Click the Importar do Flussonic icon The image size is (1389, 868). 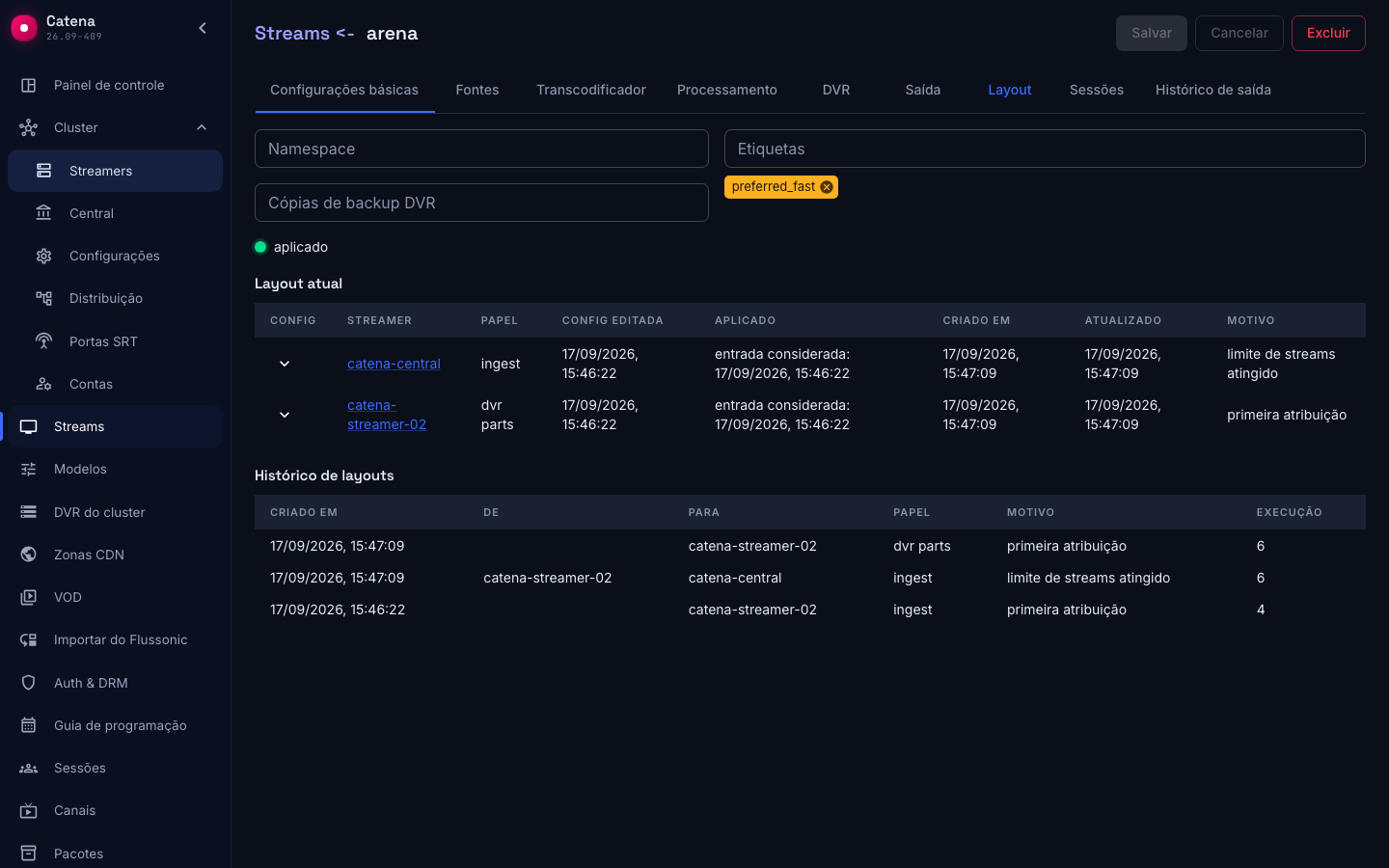pyautogui.click(x=29, y=639)
